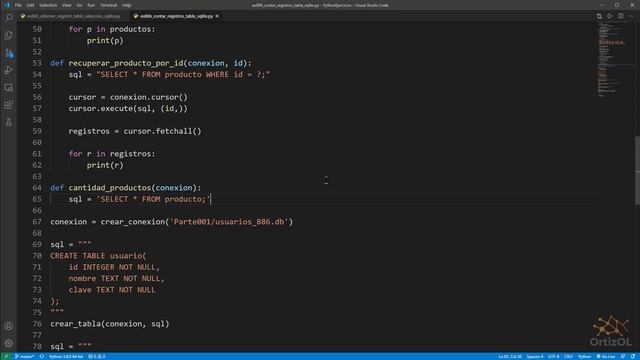Open the Testing flask icon view
The height and width of the screenshot is (360, 640).
[9, 122]
